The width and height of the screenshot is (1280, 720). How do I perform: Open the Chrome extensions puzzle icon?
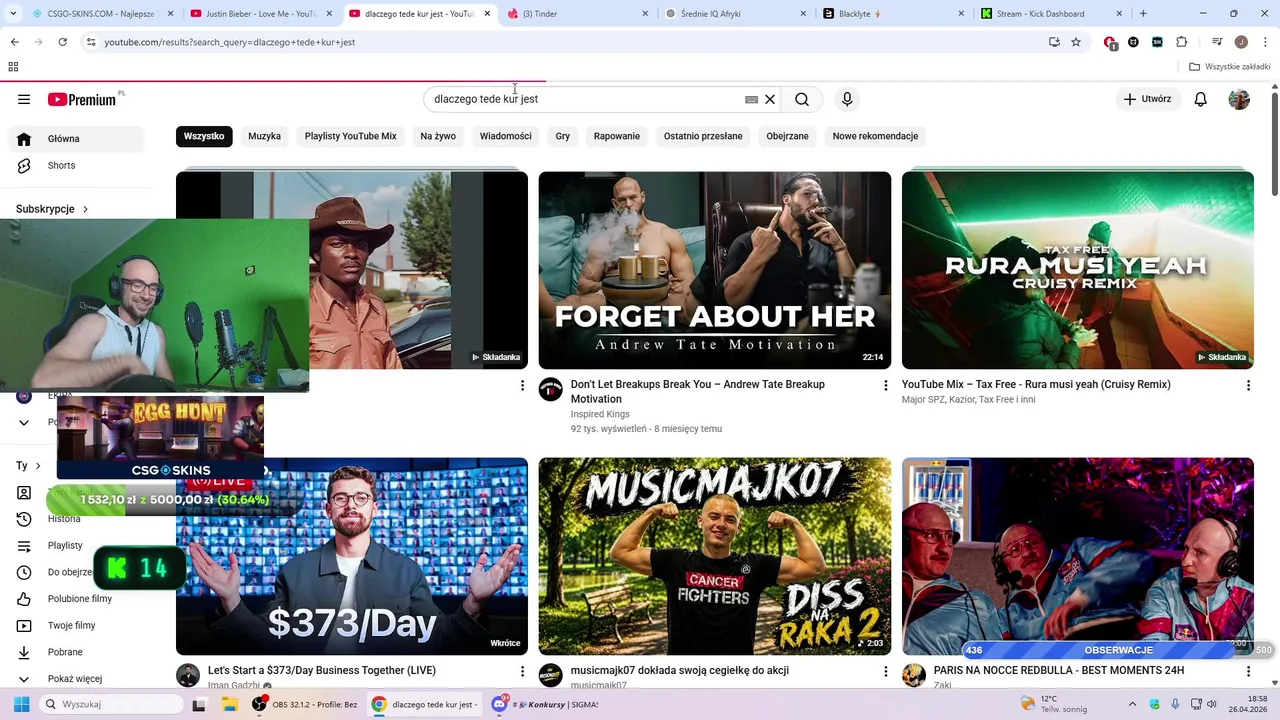pos(1182,42)
